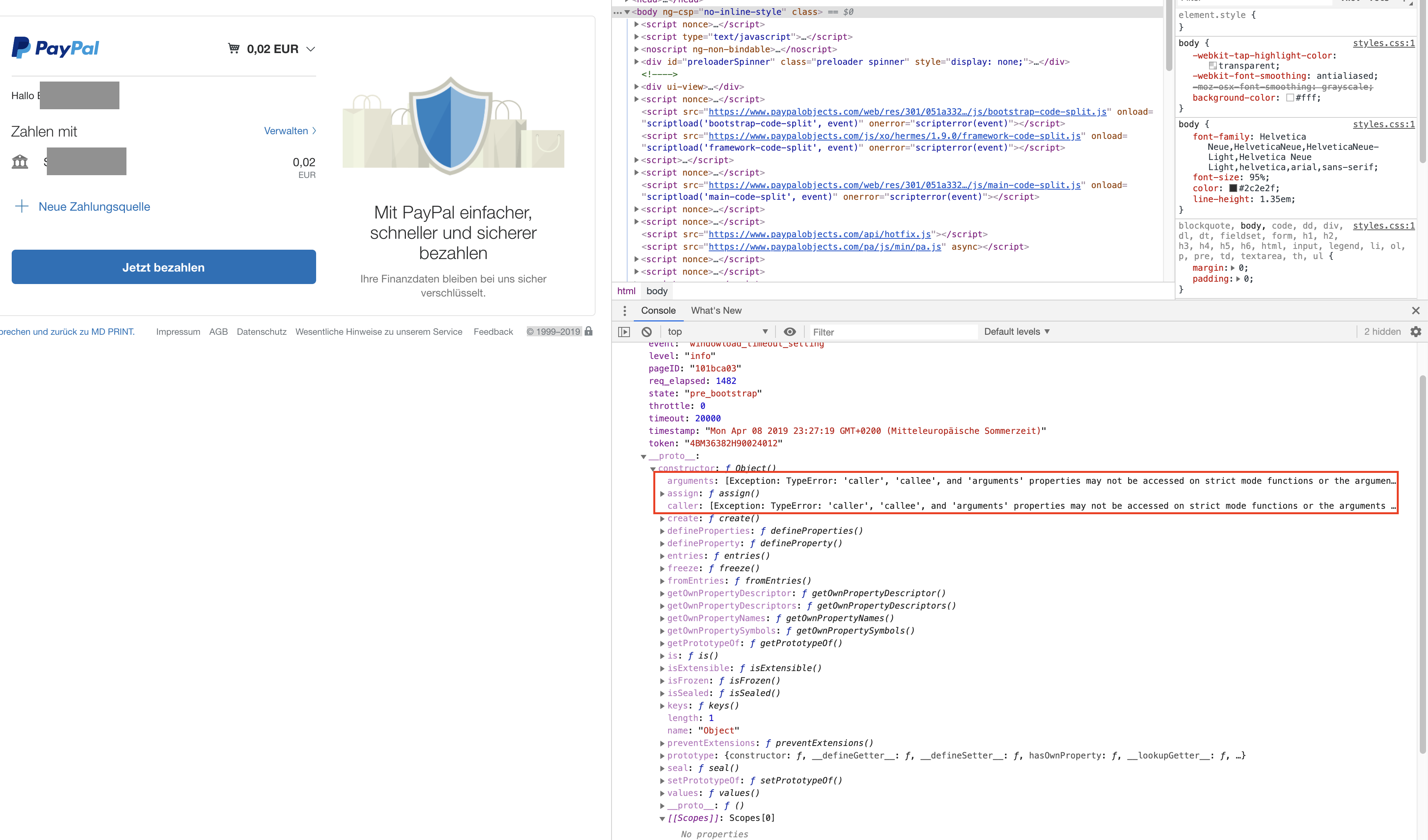Collapse the __proto__ object in console
The width and height of the screenshot is (1428, 840).
(x=644, y=456)
